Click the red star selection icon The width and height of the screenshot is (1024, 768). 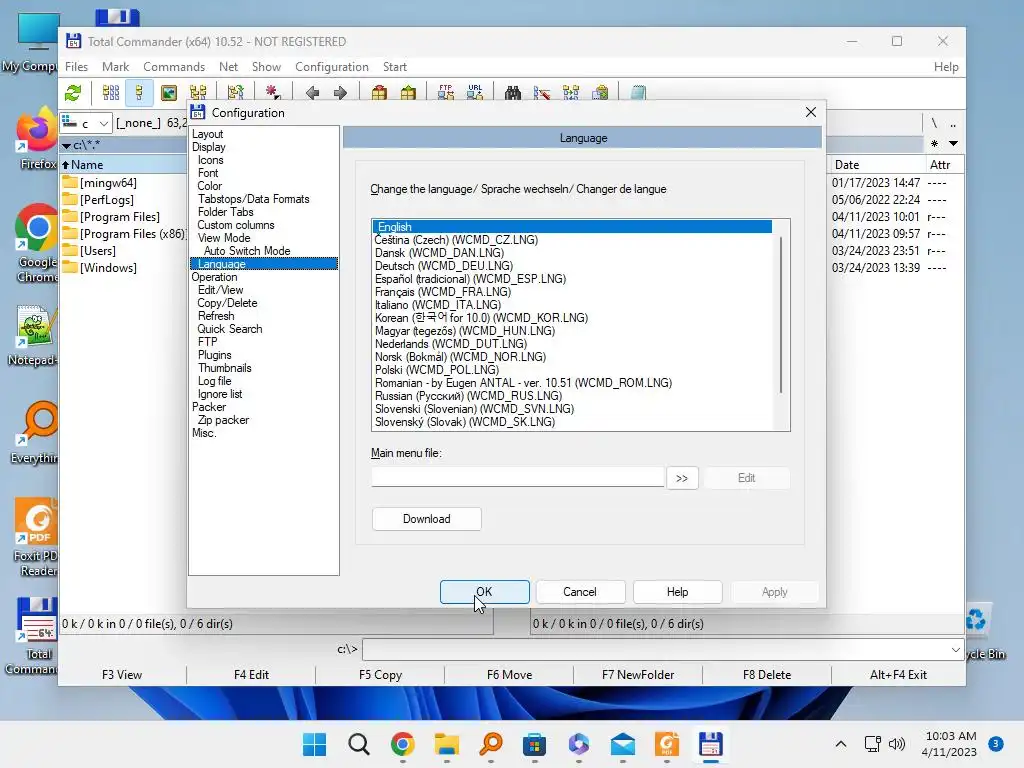coord(273,93)
